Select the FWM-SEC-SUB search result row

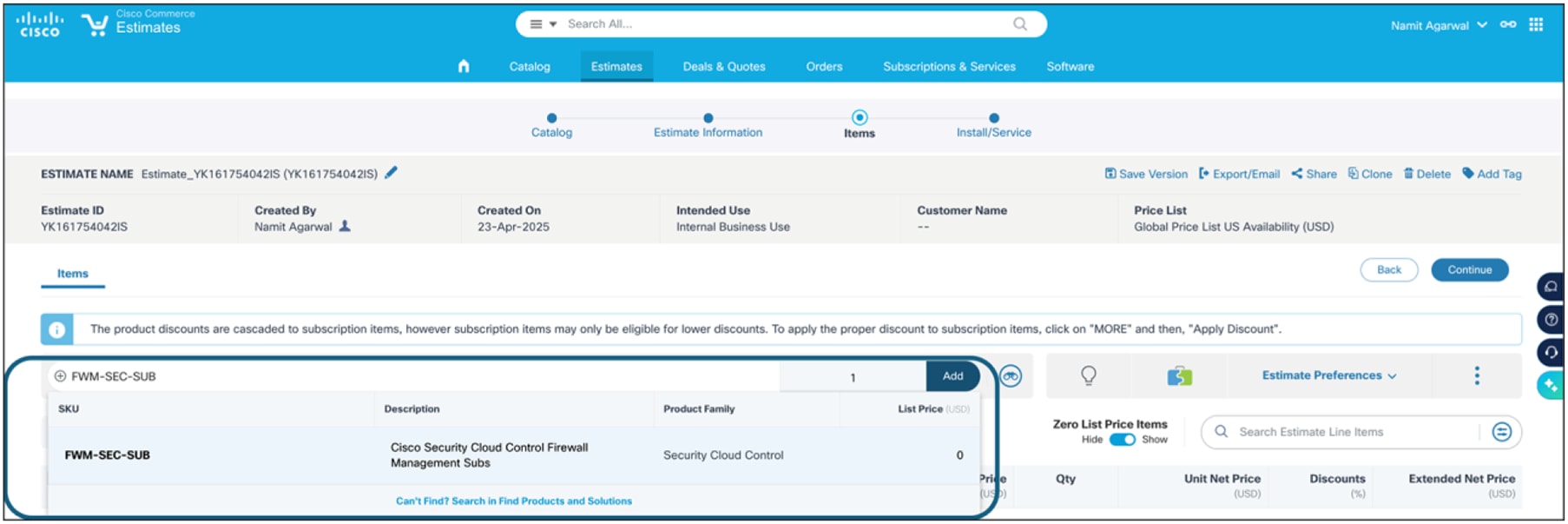pos(514,455)
